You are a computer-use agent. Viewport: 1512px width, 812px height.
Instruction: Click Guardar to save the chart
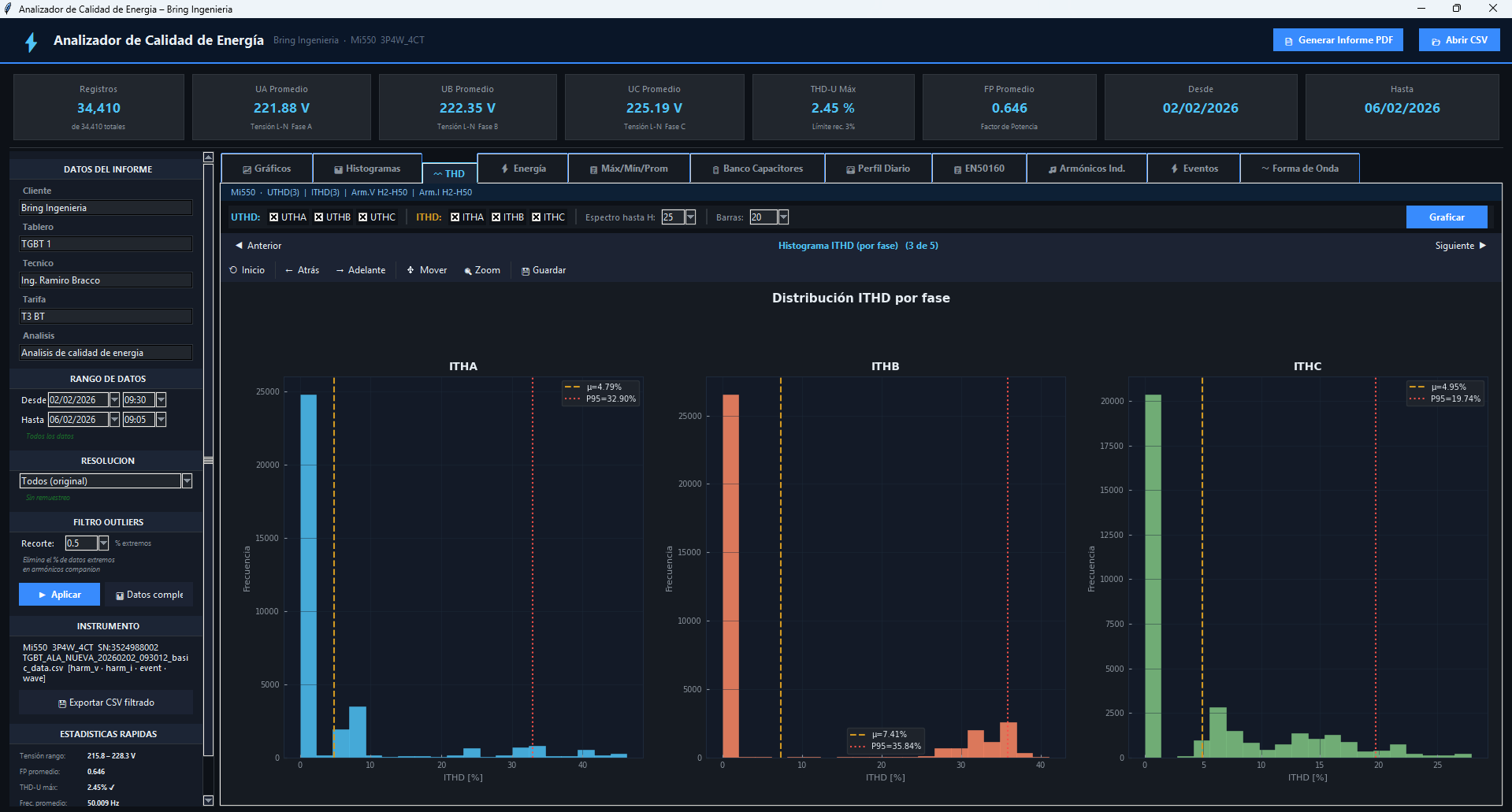pos(543,270)
